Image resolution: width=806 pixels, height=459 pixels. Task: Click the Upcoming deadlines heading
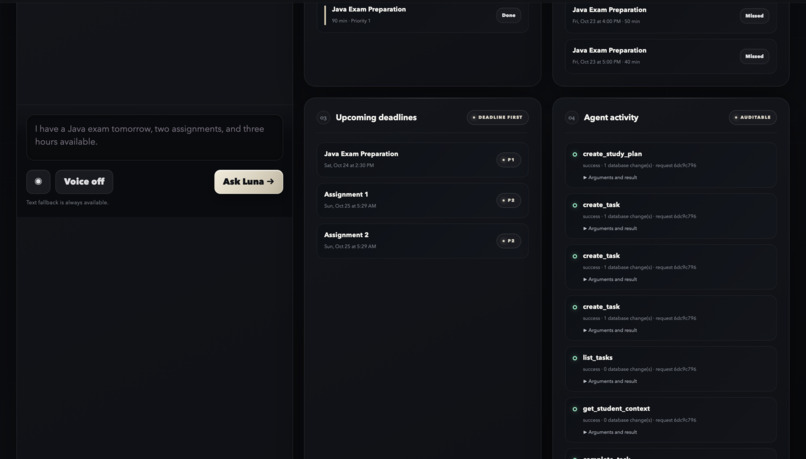coord(376,117)
